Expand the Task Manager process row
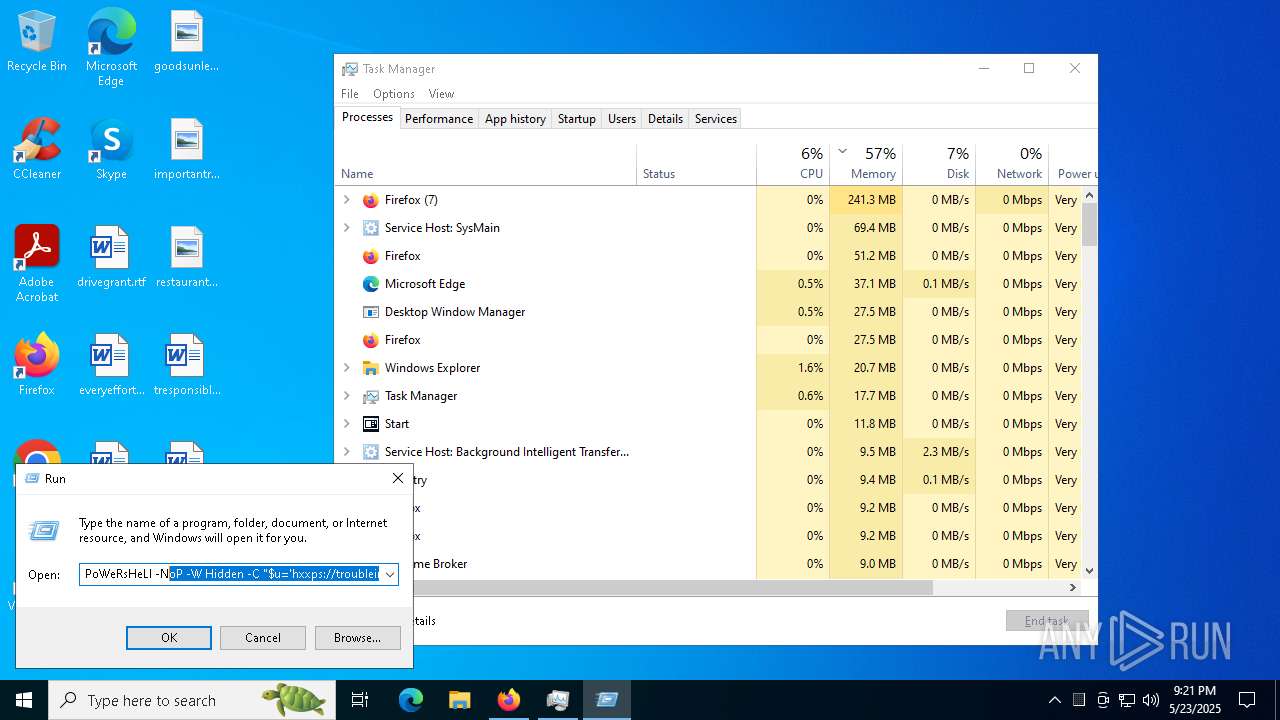The height and width of the screenshot is (720, 1280). pyautogui.click(x=347, y=396)
